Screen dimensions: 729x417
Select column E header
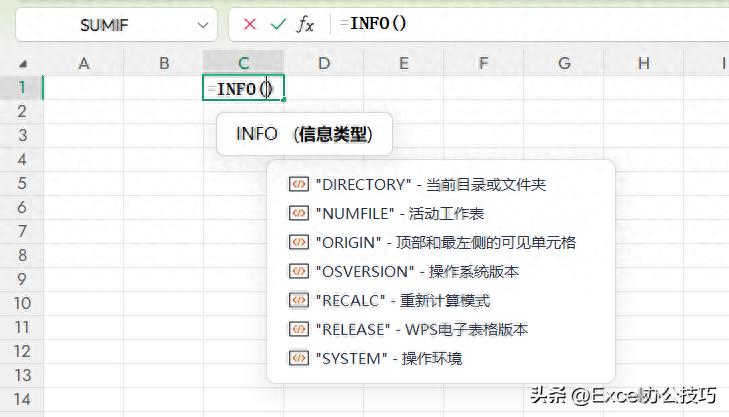[404, 63]
